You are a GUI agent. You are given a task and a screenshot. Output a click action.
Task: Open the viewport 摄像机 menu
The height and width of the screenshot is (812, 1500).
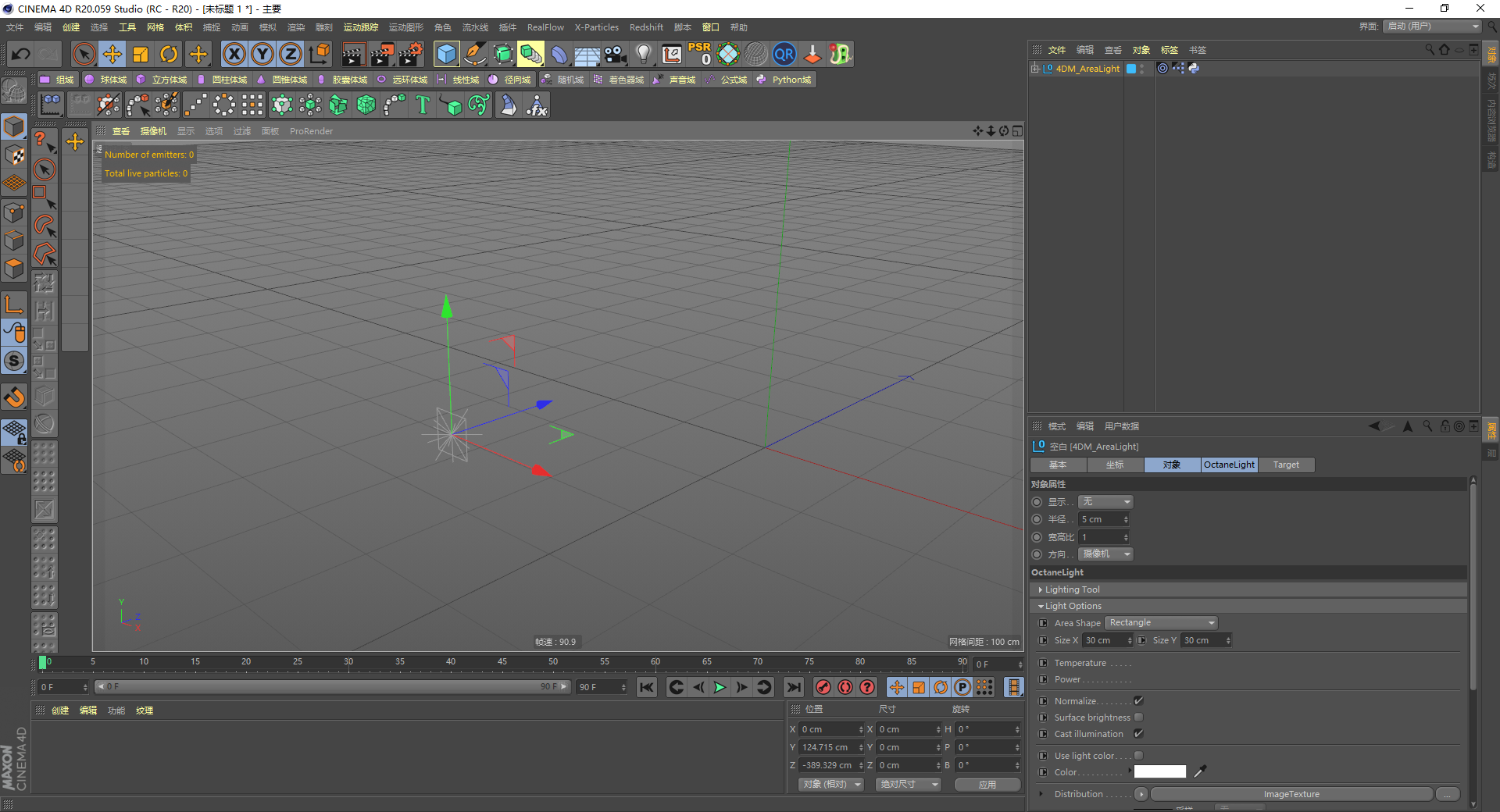153,131
